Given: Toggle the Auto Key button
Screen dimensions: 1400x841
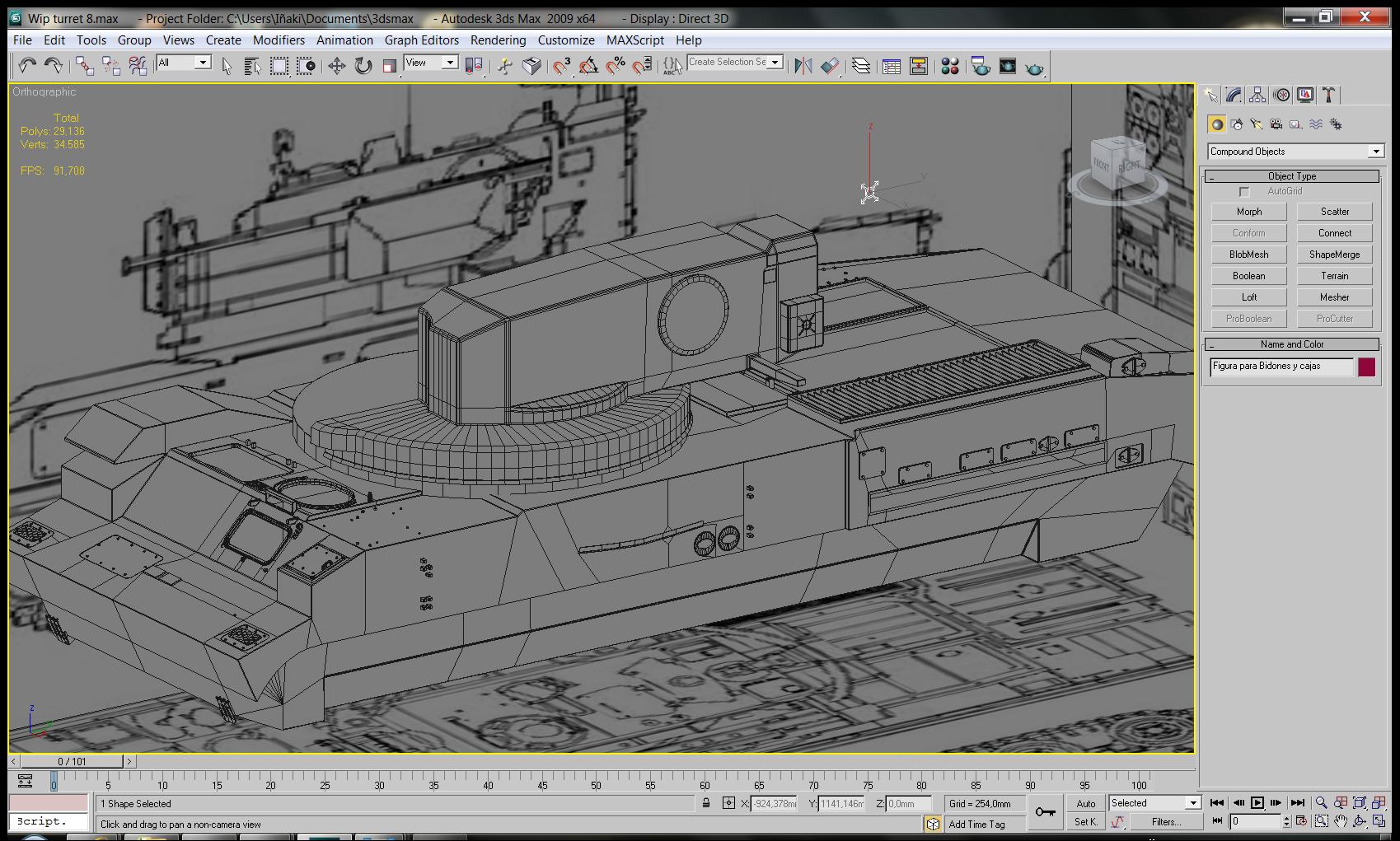Looking at the screenshot, I should tap(1085, 803).
